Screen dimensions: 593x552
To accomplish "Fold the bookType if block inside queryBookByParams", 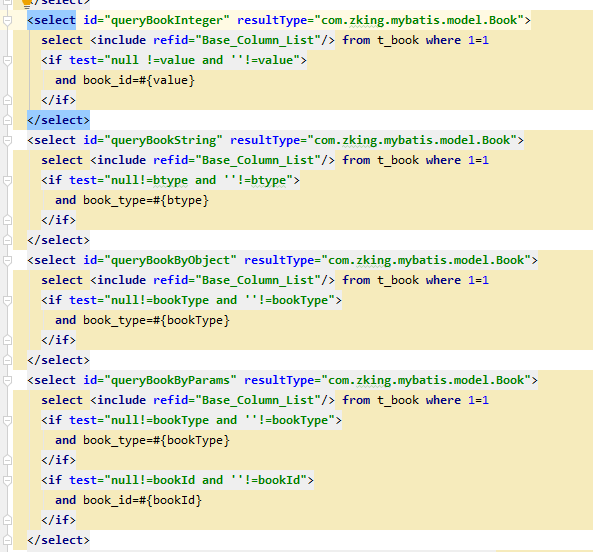I will click(x=7, y=420).
